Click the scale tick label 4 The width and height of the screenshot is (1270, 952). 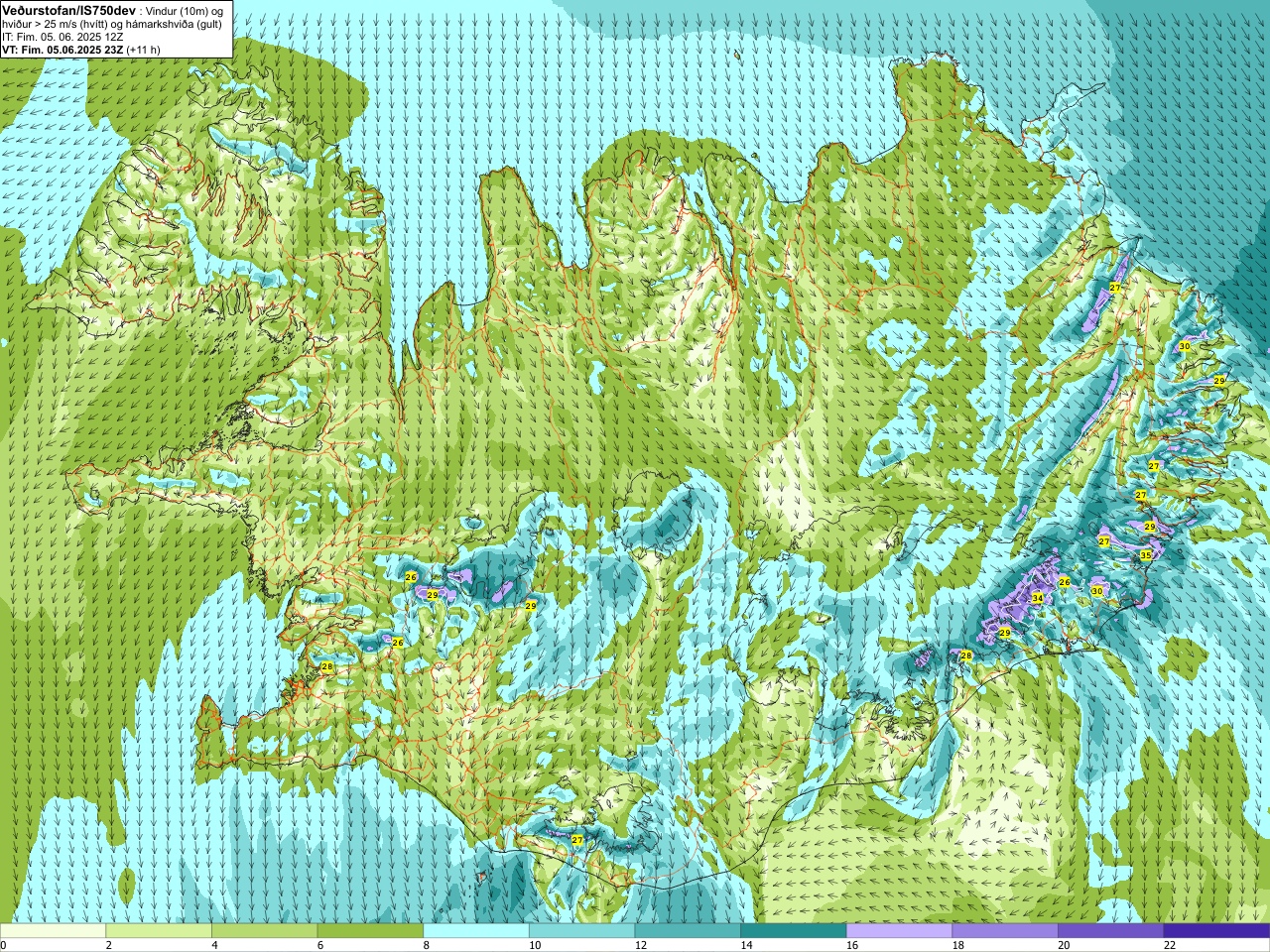214,945
